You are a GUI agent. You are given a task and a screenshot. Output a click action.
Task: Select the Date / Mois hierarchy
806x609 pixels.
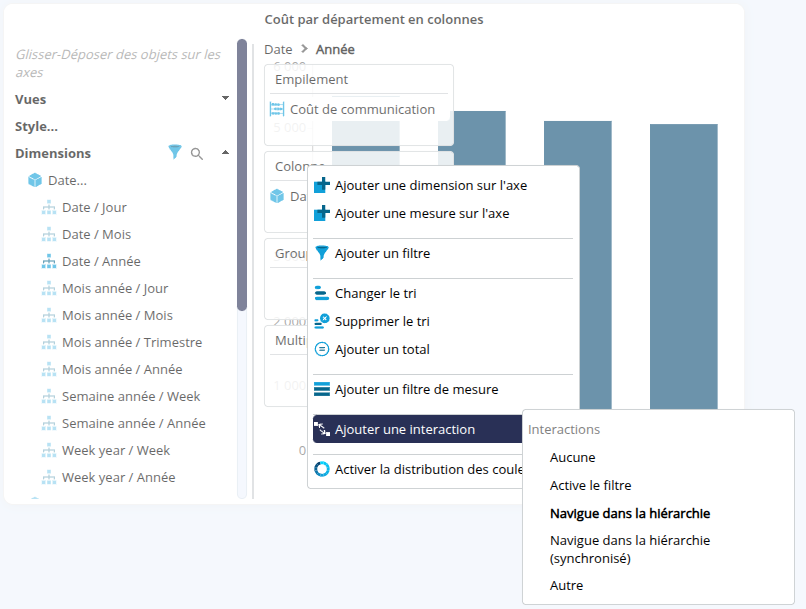(97, 234)
